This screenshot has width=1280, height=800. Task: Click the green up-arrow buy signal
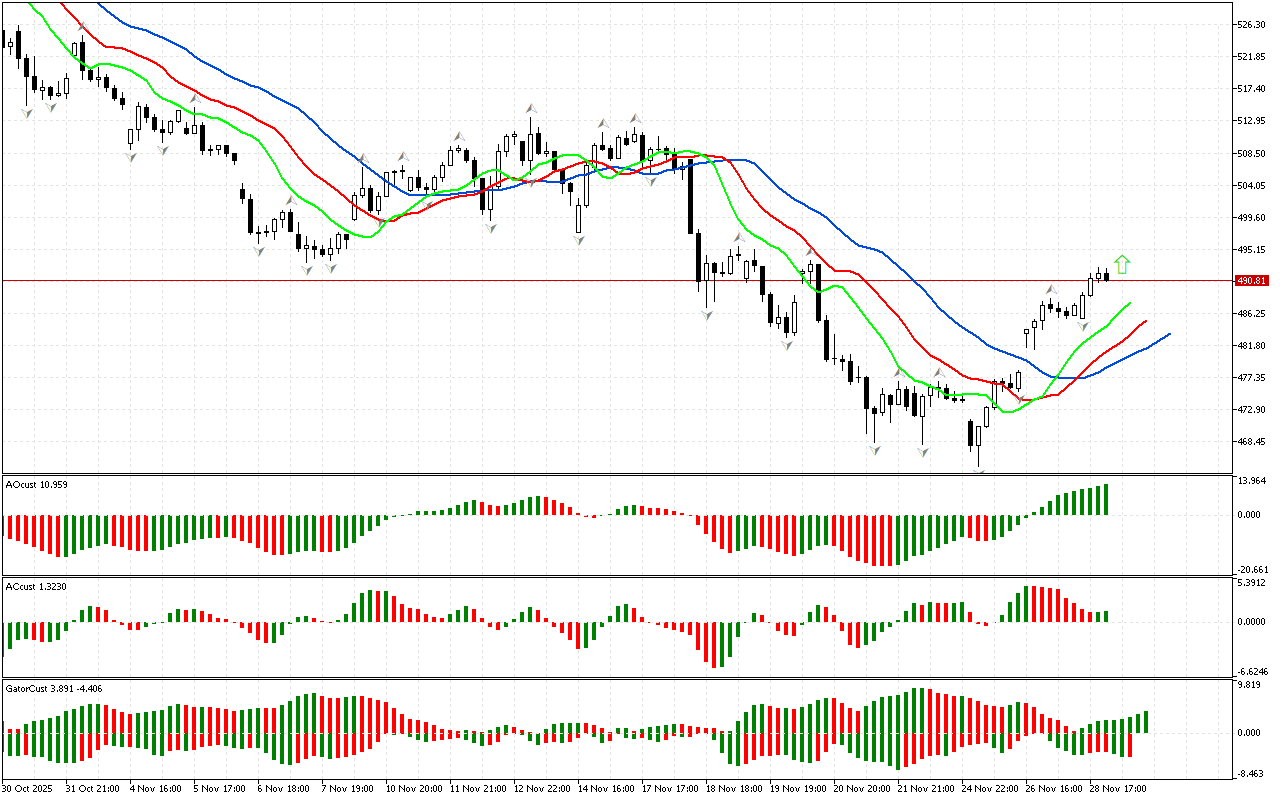click(1123, 264)
